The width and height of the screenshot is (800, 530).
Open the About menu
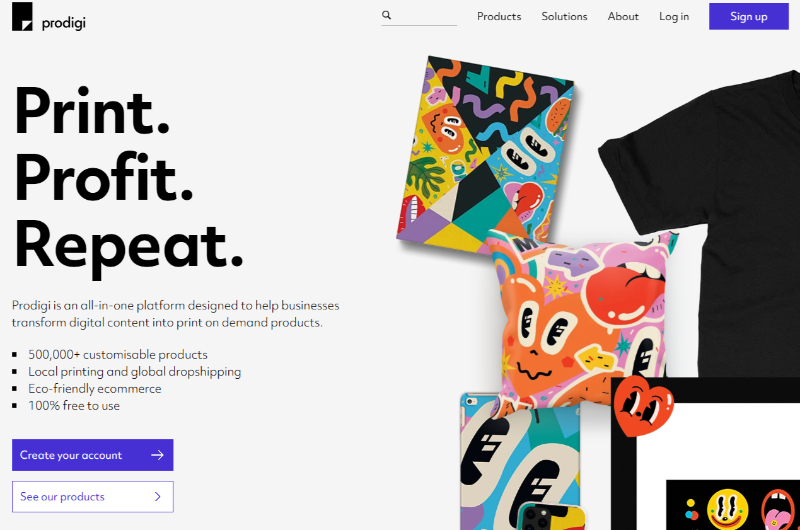623,16
